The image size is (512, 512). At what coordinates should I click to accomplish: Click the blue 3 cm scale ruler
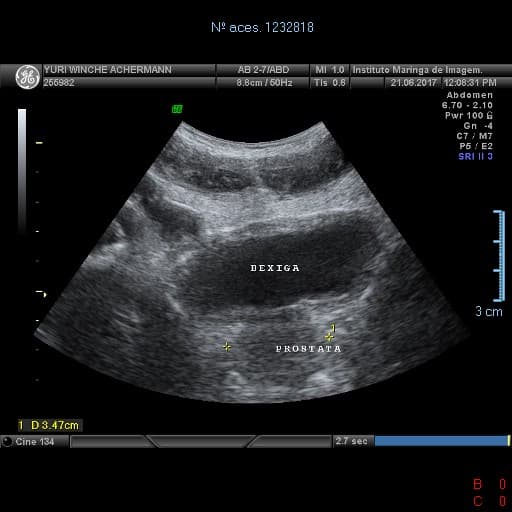(x=499, y=256)
